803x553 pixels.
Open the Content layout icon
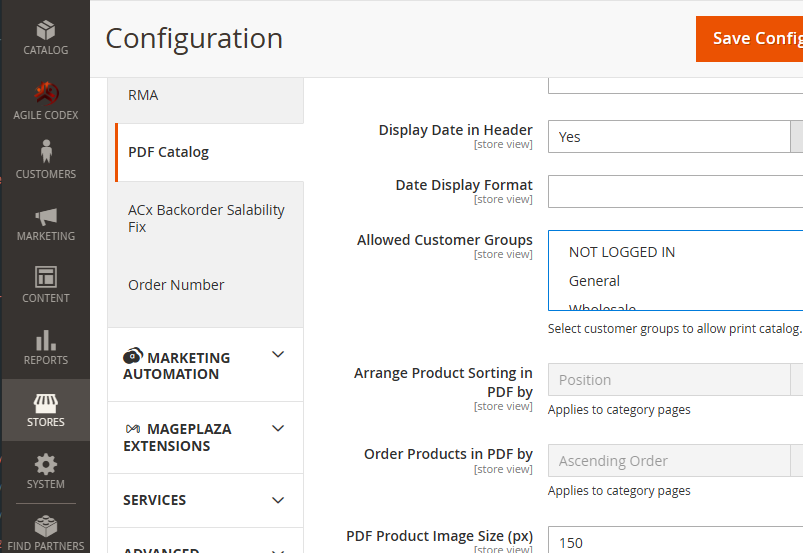46,277
